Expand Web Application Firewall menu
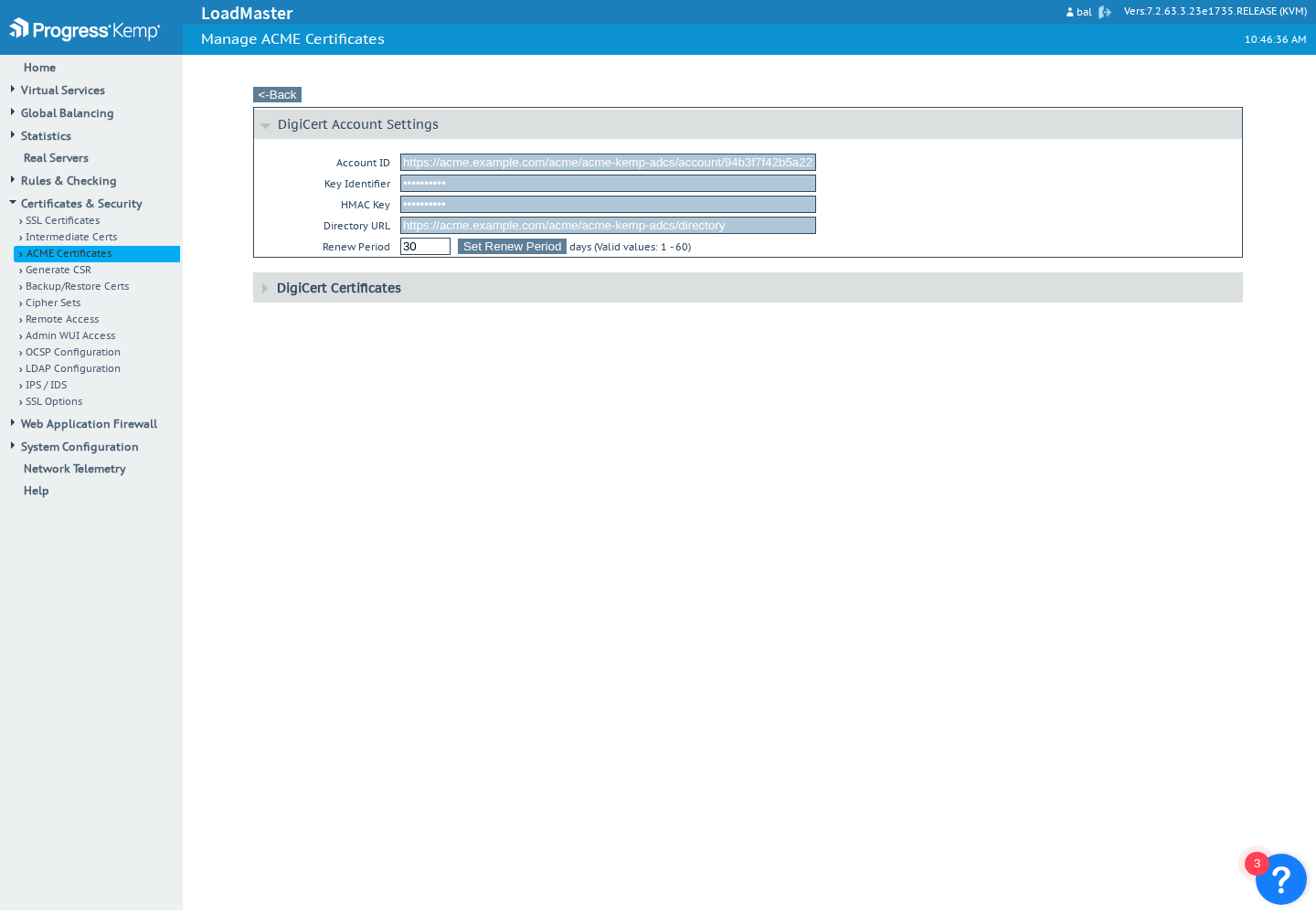The width and height of the screenshot is (1316, 914). pos(89,424)
